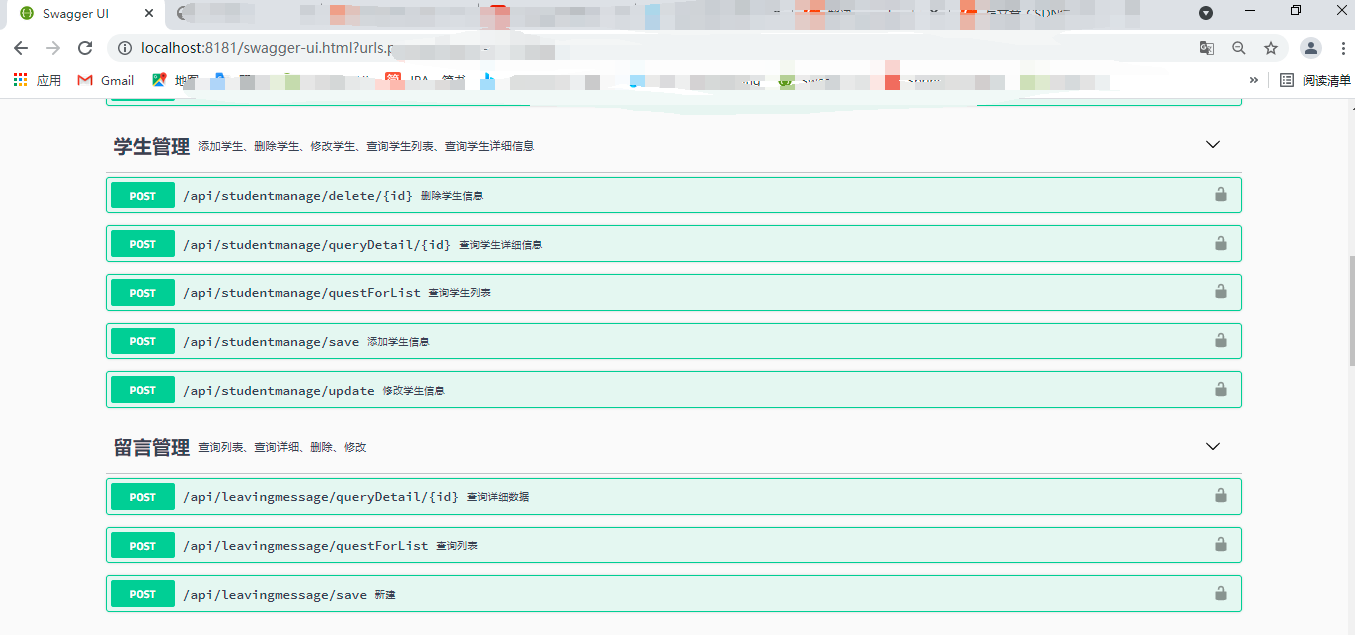Click the bookmarks bar overflow chevron

(x=1254, y=79)
